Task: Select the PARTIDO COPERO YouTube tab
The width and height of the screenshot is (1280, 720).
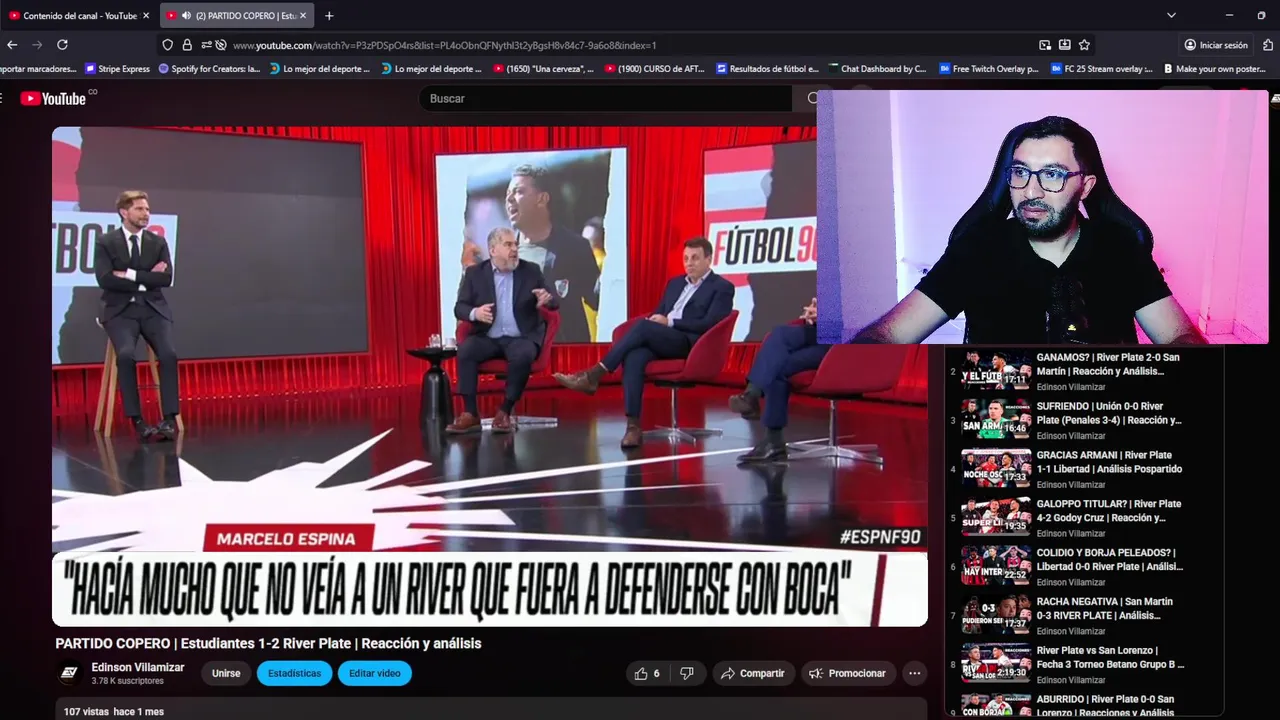Action: [x=236, y=16]
